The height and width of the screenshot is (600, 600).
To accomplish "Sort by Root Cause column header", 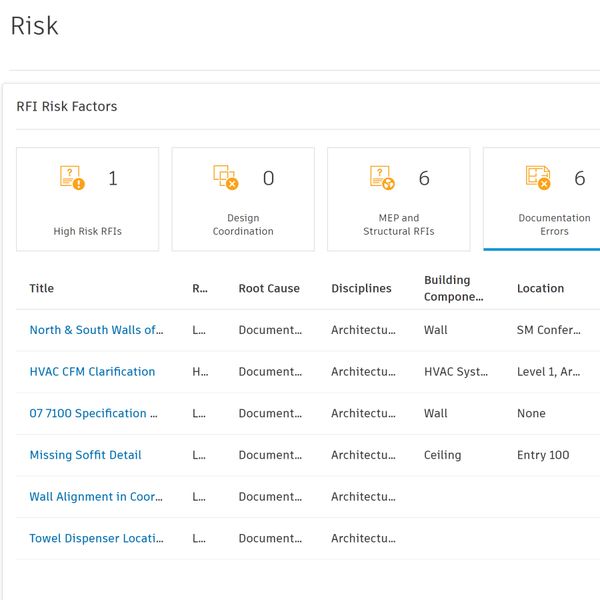I will pyautogui.click(x=268, y=289).
